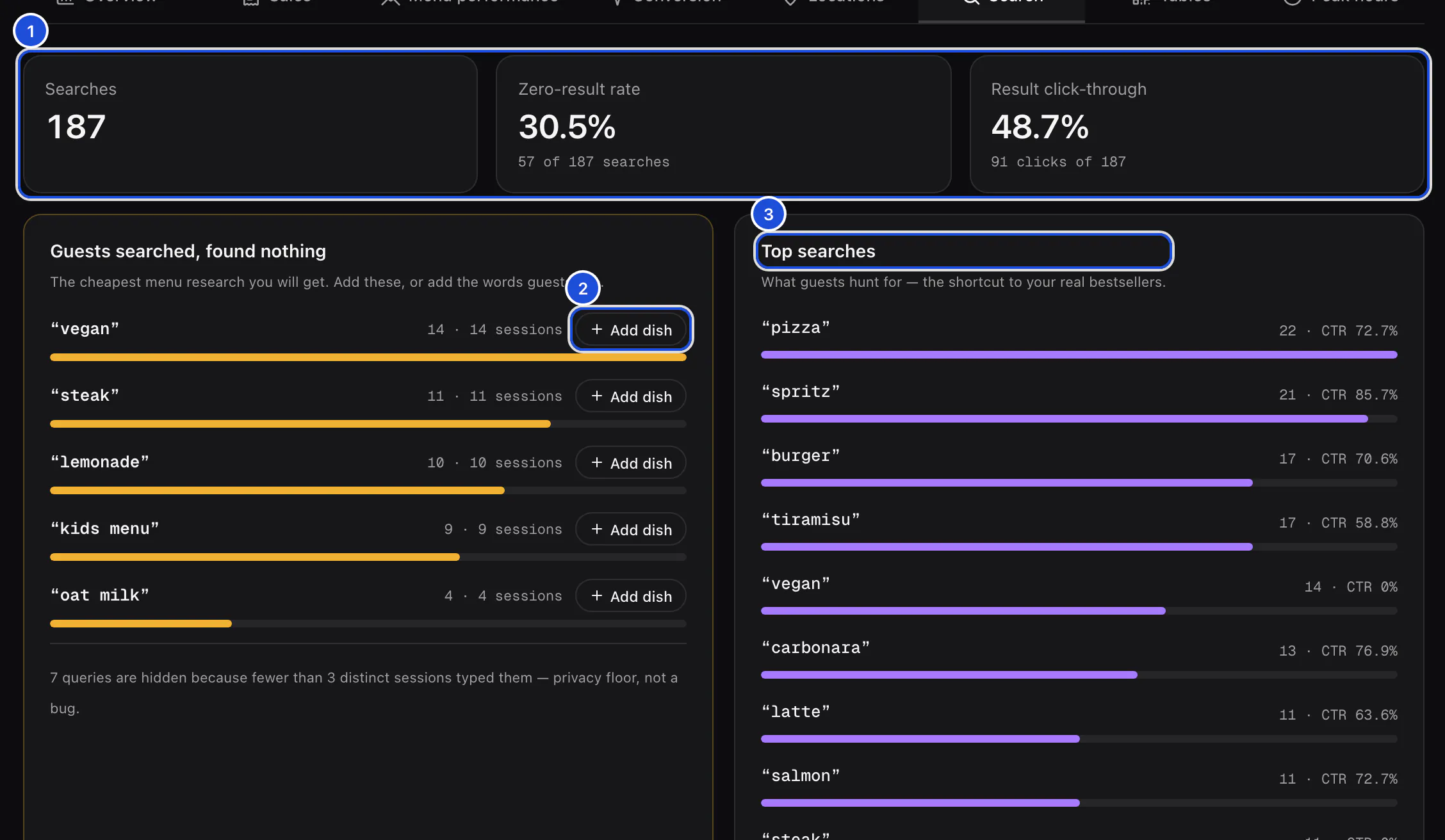Select "burger" in Top searches
The height and width of the screenshot is (840, 1445).
(801, 456)
